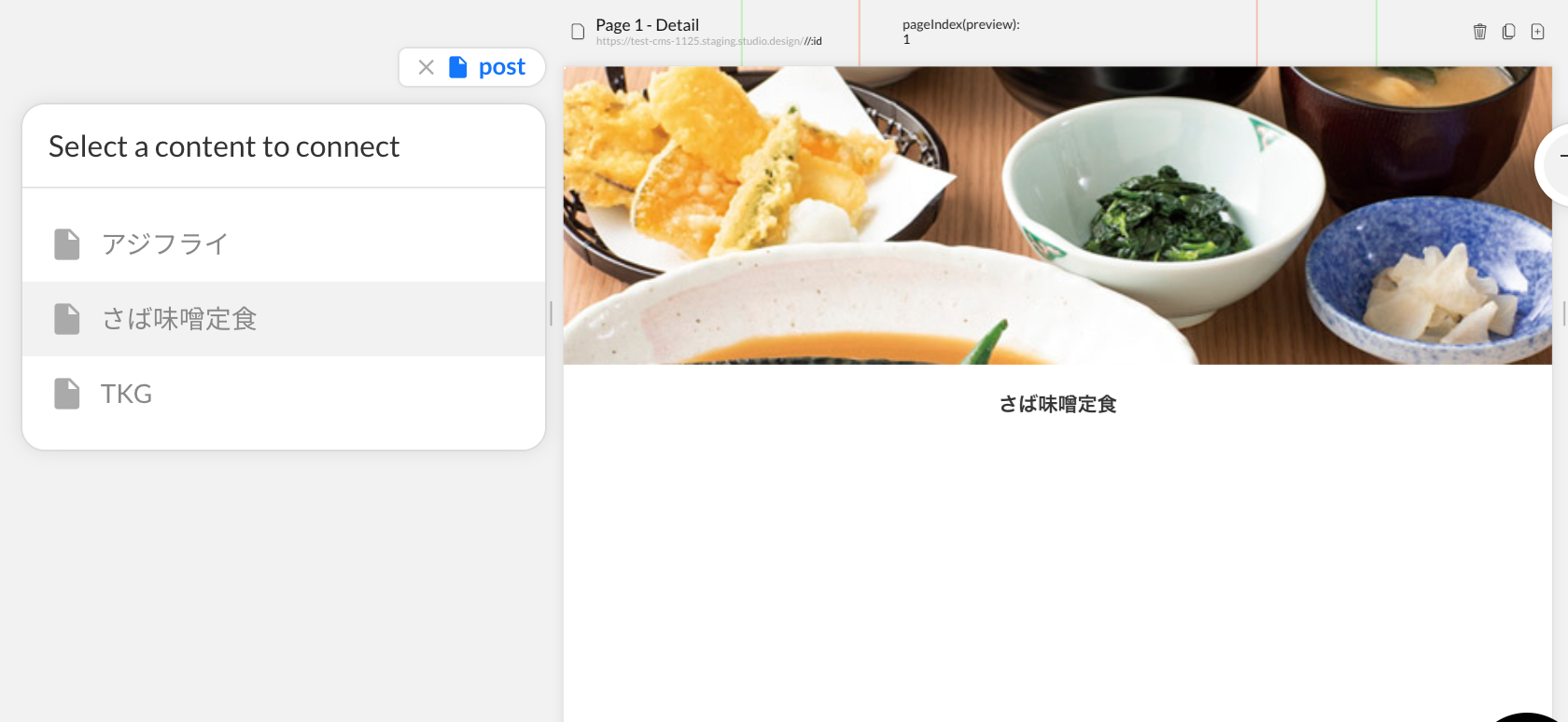Select さば味噌定食 content item
Viewport: 1568px width, 722px height.
coord(284,319)
